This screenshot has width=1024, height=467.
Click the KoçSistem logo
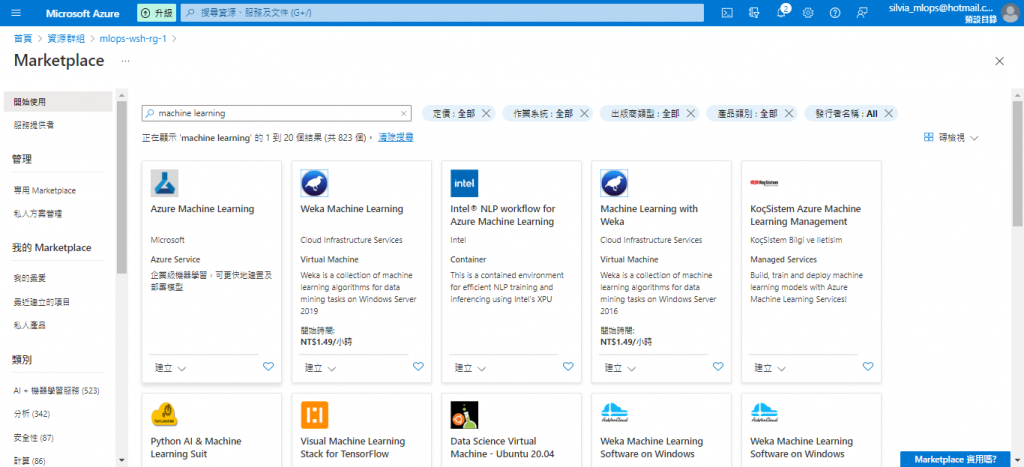click(x=764, y=184)
